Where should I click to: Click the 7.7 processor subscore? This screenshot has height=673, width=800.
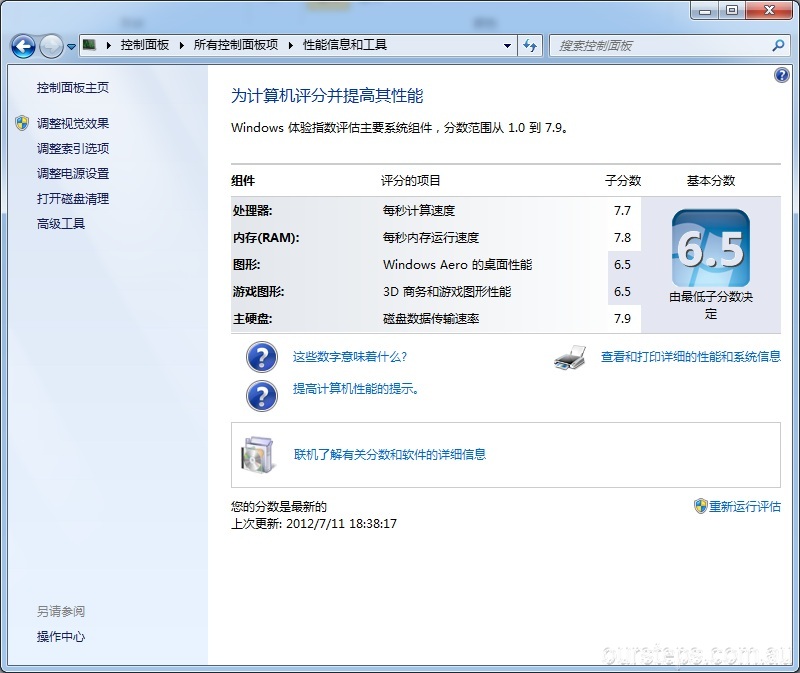[x=622, y=210]
